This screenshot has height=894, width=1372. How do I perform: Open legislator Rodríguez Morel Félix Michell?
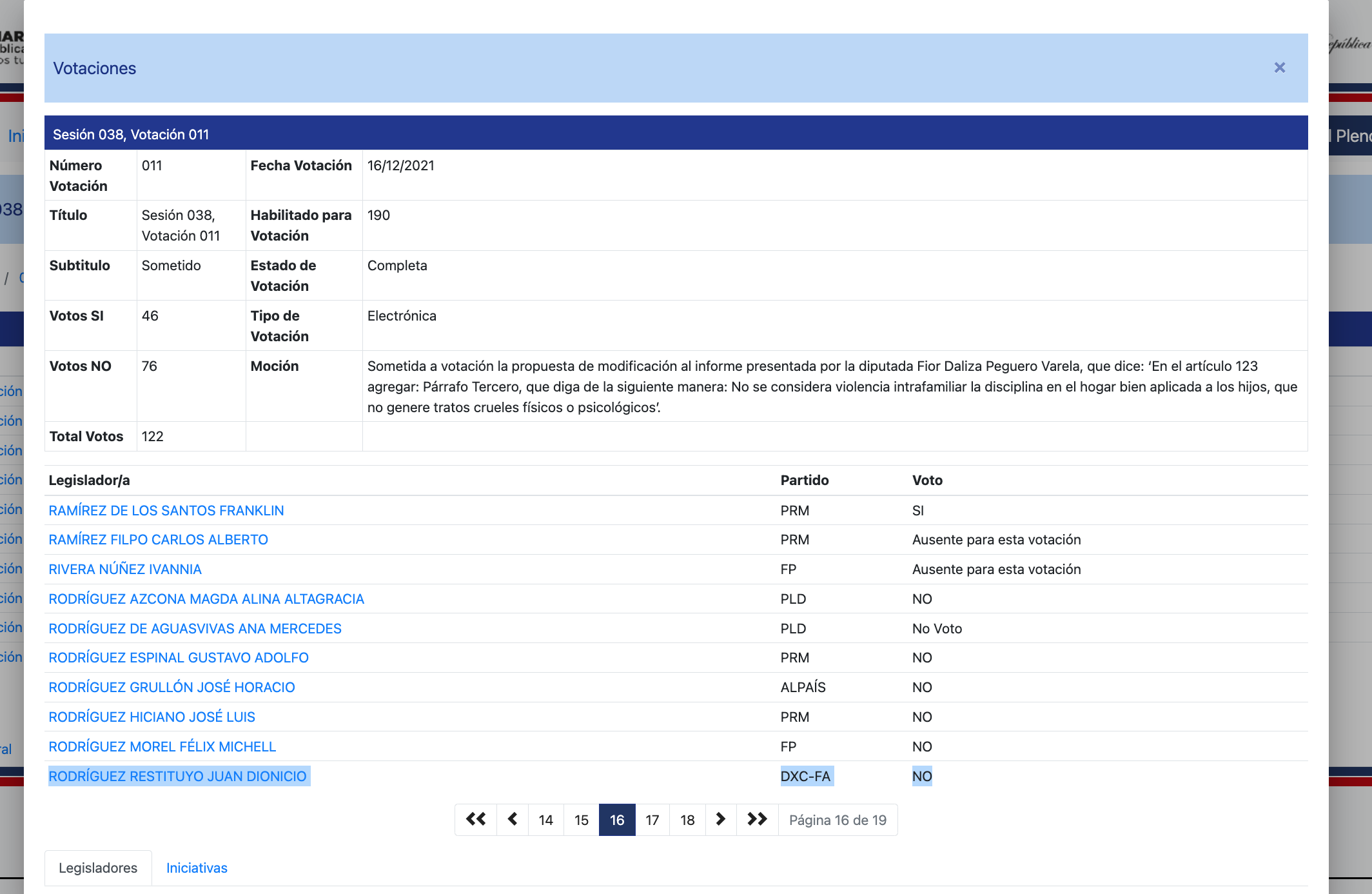[x=162, y=747]
